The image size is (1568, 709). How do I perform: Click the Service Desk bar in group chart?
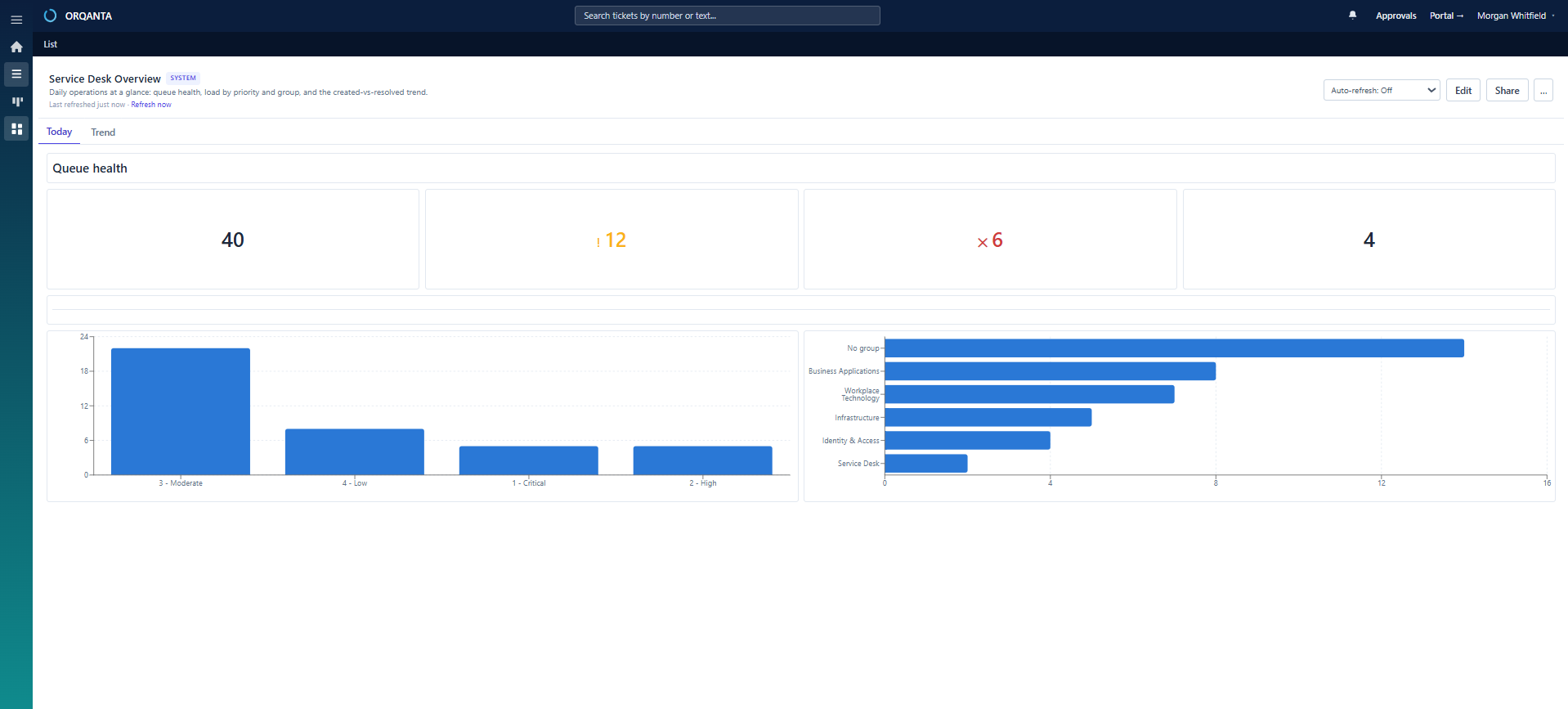tap(926, 463)
